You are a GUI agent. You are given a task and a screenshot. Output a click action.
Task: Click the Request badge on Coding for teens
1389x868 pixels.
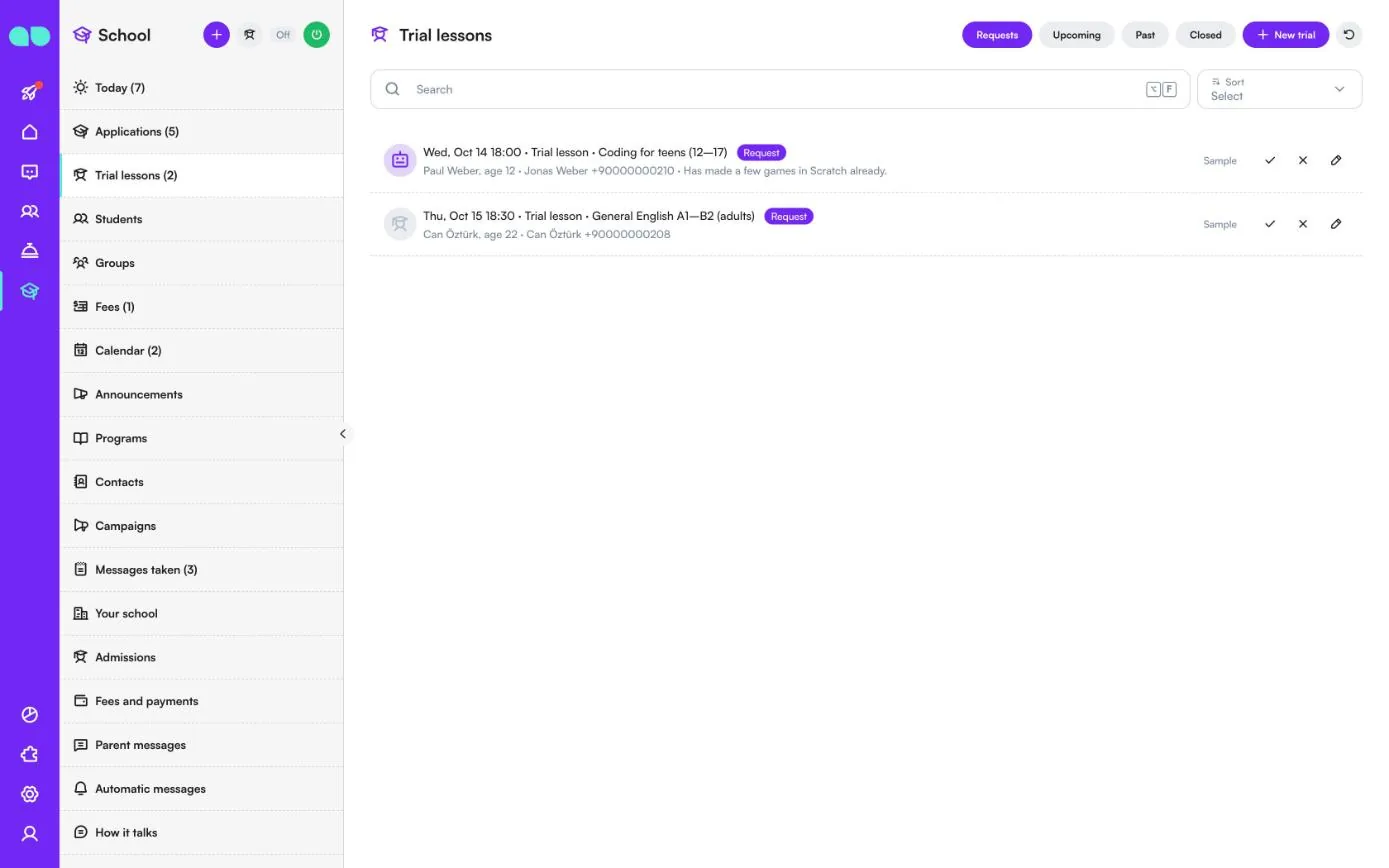tap(761, 153)
